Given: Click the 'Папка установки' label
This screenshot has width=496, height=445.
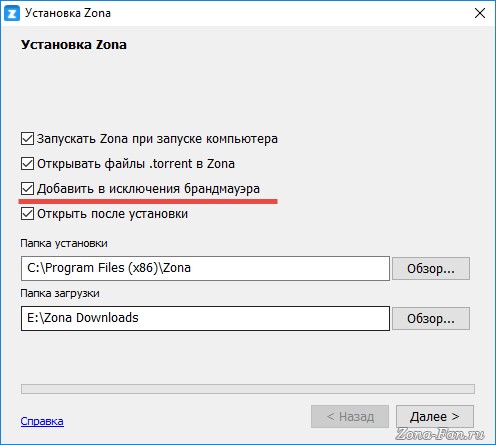Looking at the screenshot, I should [x=64, y=243].
